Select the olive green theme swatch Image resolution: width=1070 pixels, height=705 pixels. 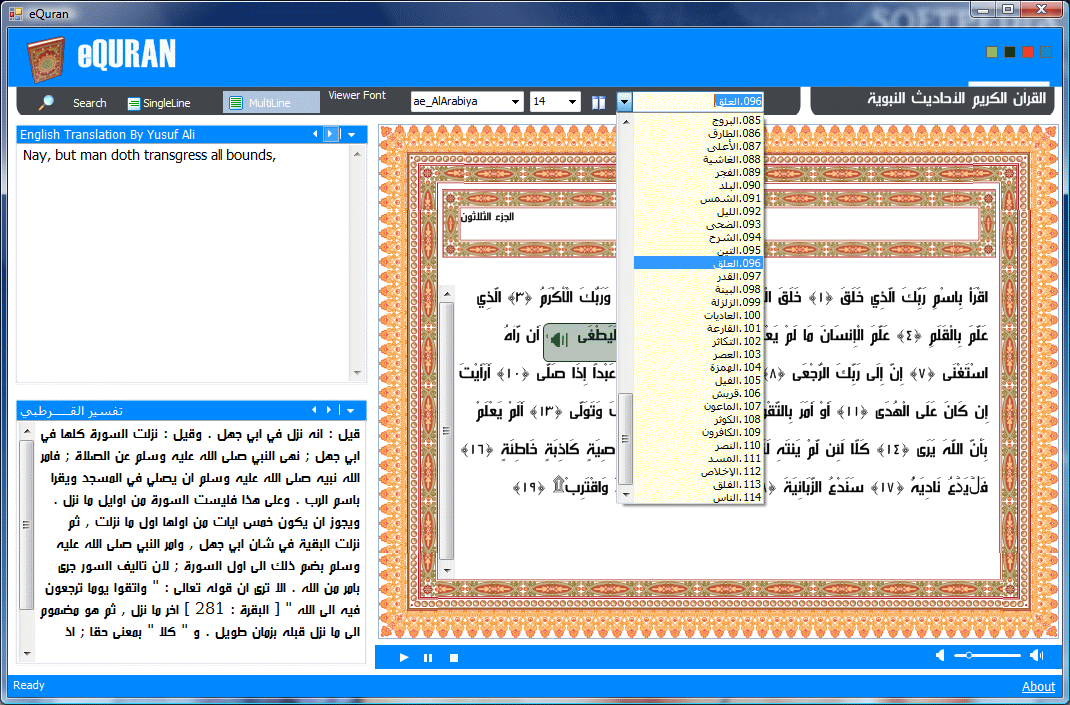[x=992, y=52]
